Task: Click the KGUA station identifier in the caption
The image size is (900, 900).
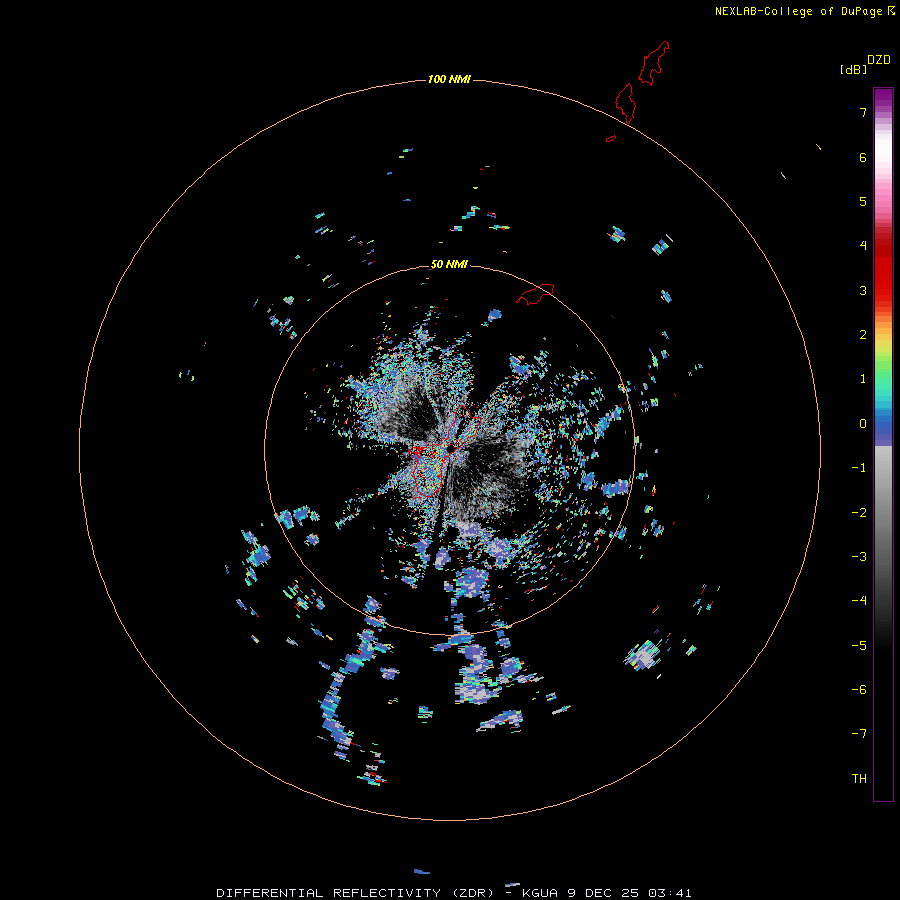Action: coord(540,893)
